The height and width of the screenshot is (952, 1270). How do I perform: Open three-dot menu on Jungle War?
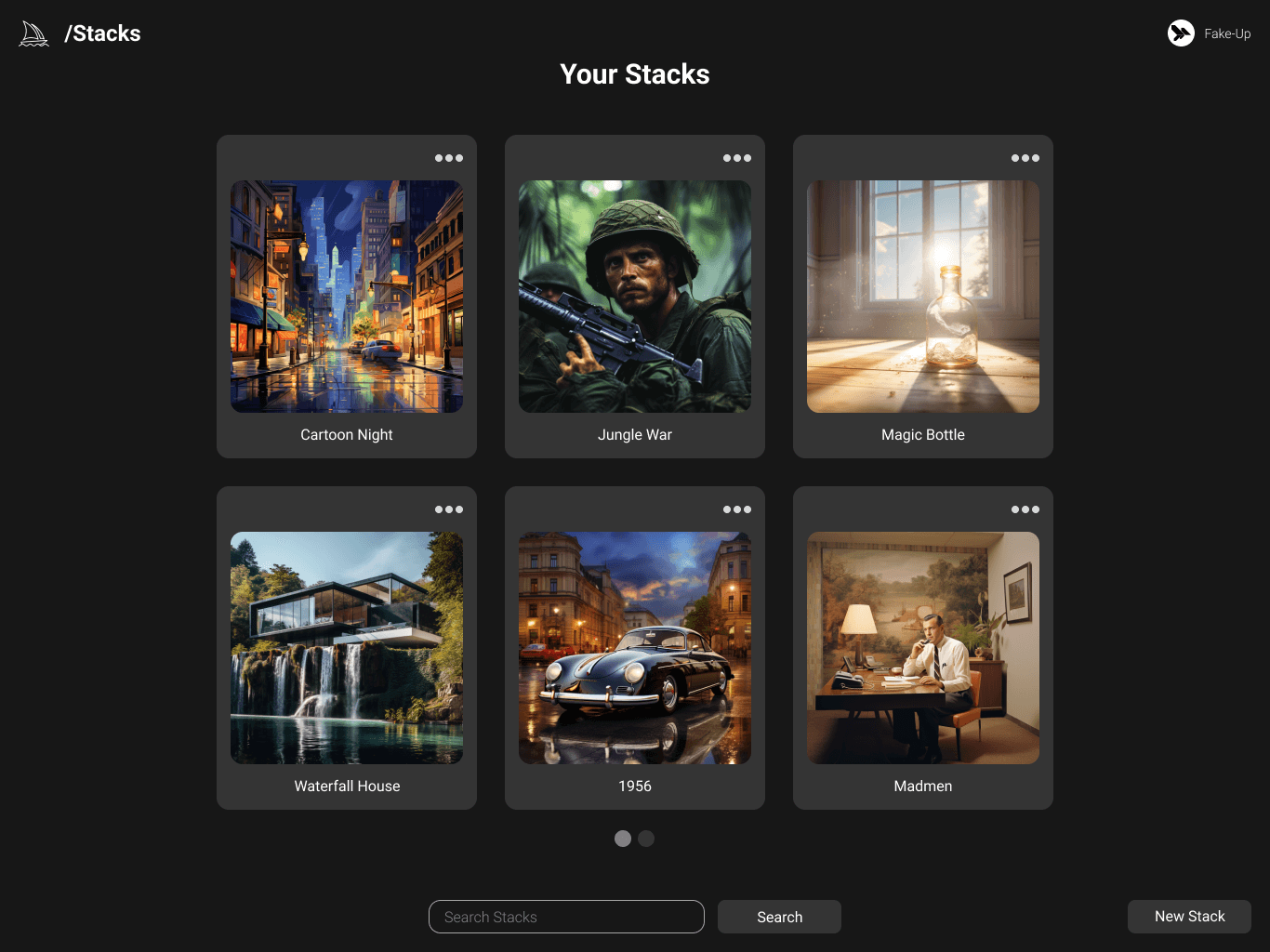(x=737, y=158)
